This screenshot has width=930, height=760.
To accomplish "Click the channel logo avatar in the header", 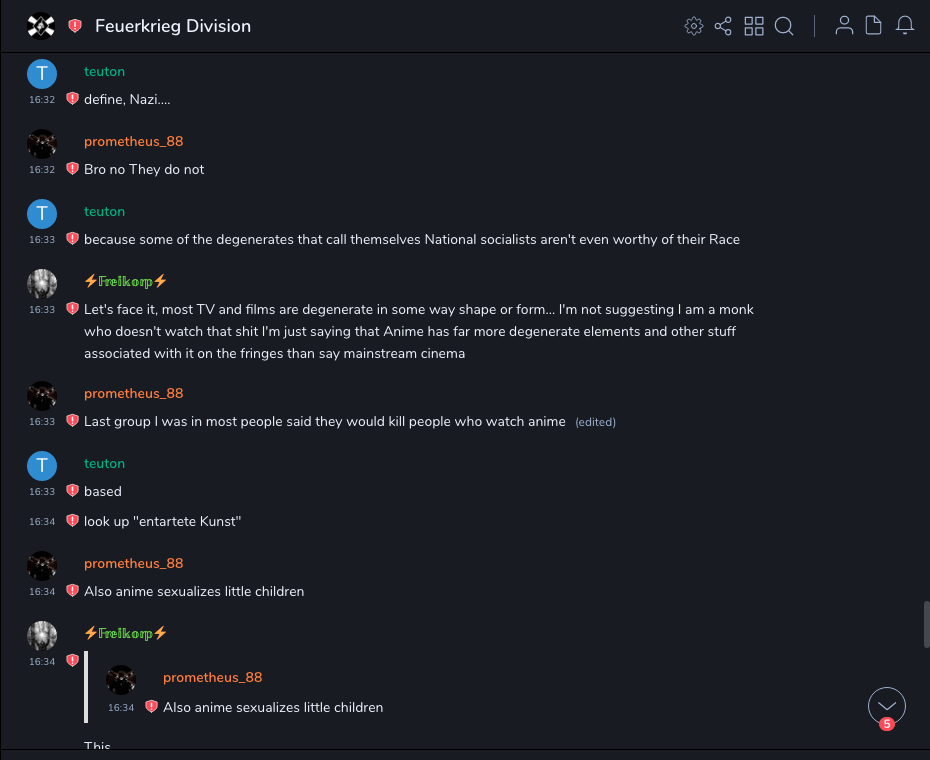I will [41, 26].
